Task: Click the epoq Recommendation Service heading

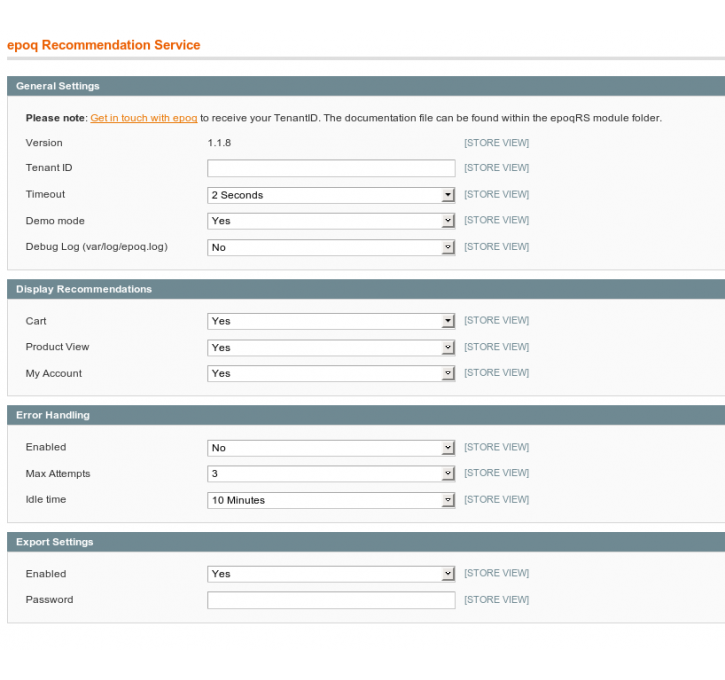Action: point(104,45)
